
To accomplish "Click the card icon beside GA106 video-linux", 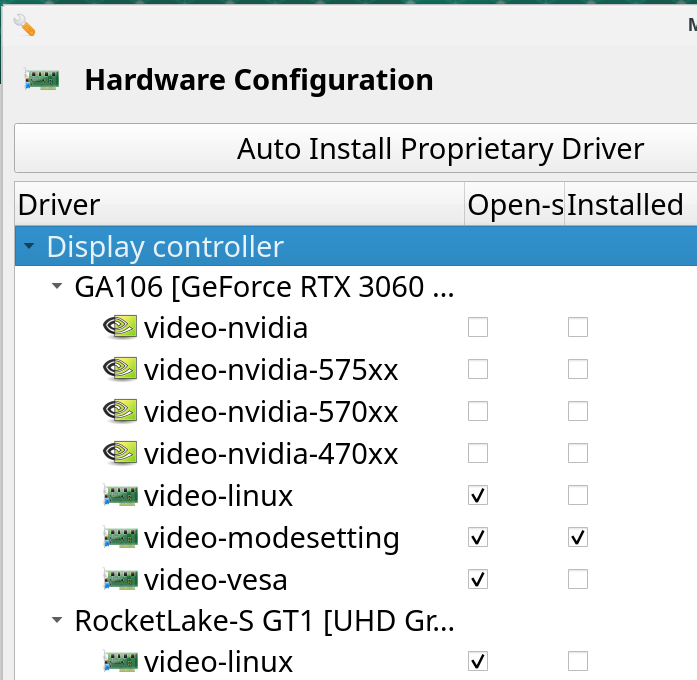I will point(120,495).
